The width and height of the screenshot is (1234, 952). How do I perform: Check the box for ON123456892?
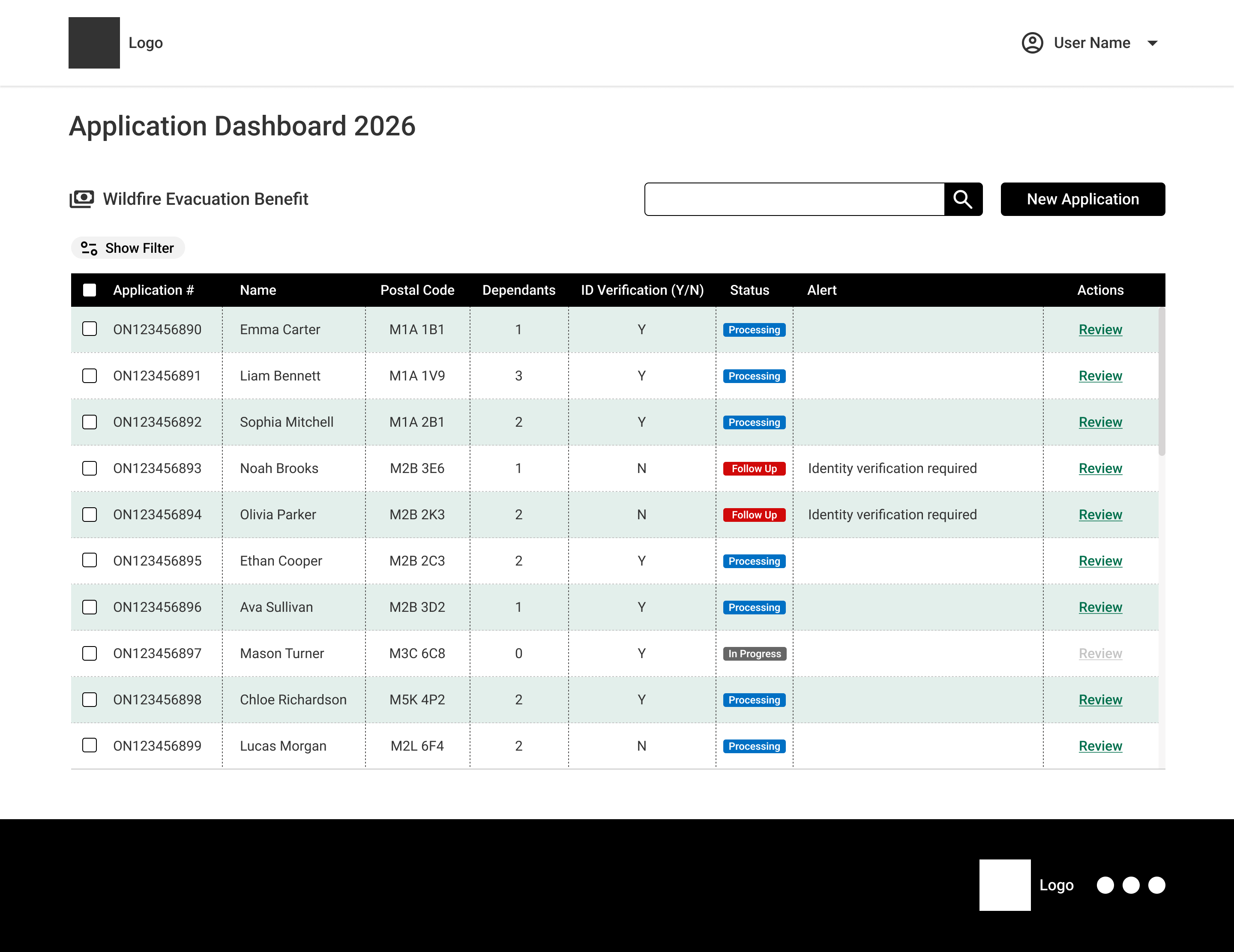point(89,422)
